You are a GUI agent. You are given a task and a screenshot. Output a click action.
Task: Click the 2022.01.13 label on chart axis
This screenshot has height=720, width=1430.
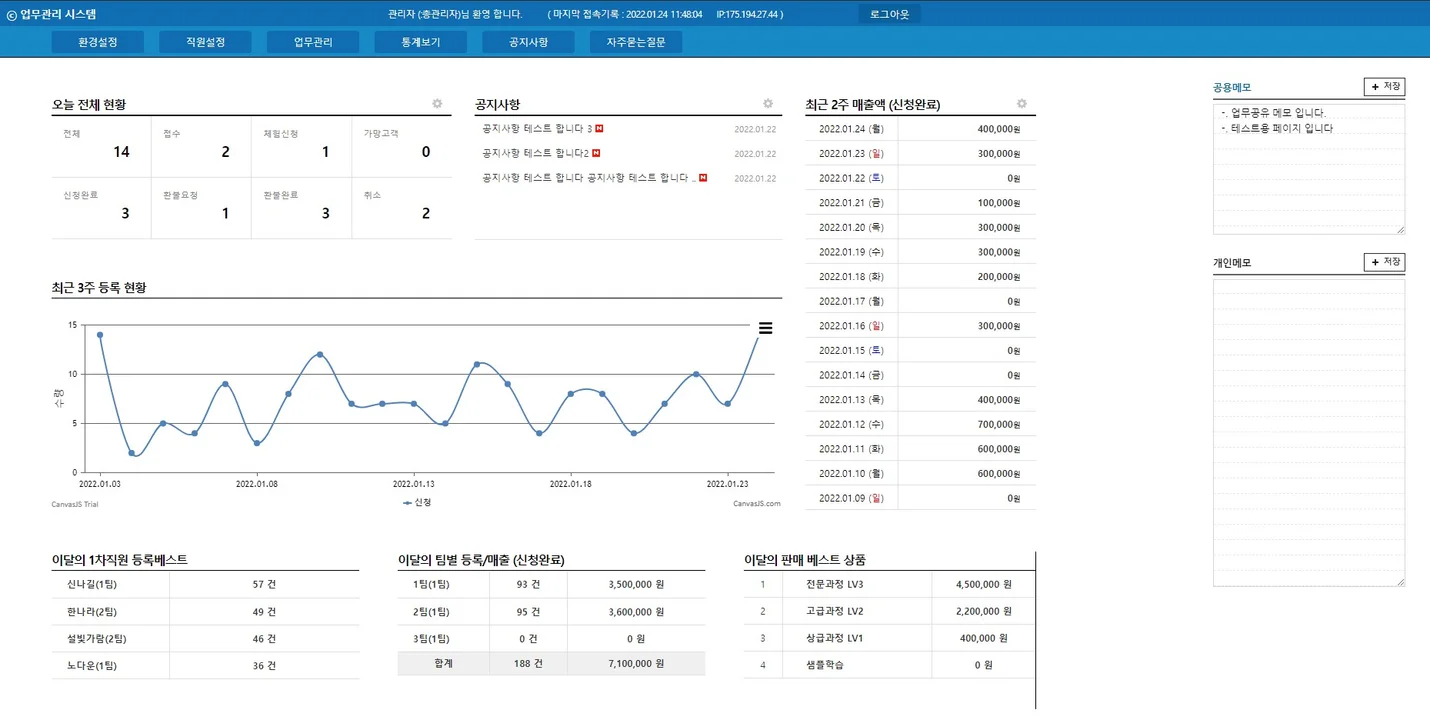414,483
